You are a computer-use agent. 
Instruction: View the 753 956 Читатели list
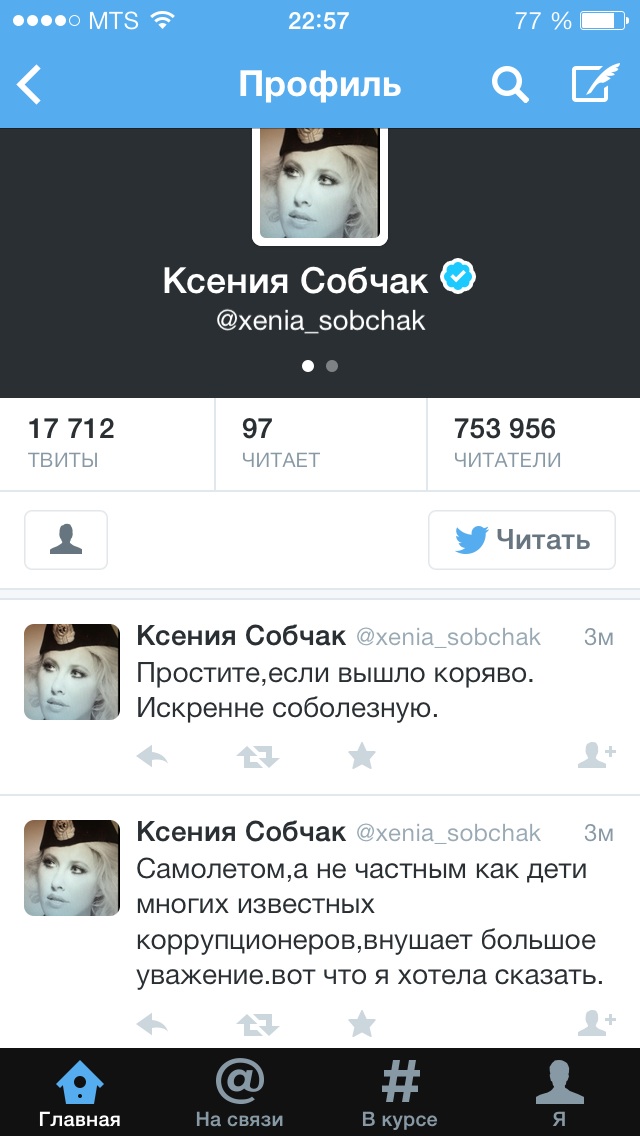[x=533, y=443]
